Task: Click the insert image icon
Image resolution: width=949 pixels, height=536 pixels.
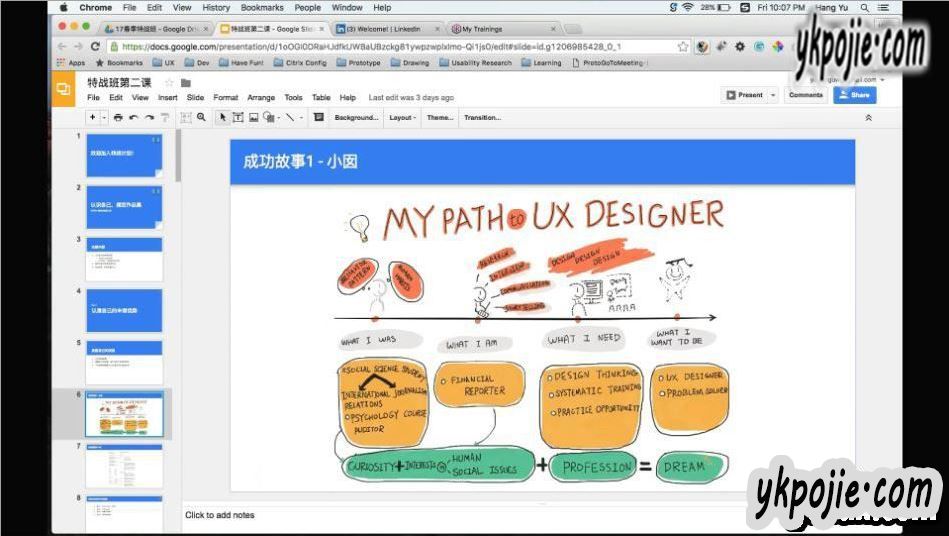Action: (254, 117)
